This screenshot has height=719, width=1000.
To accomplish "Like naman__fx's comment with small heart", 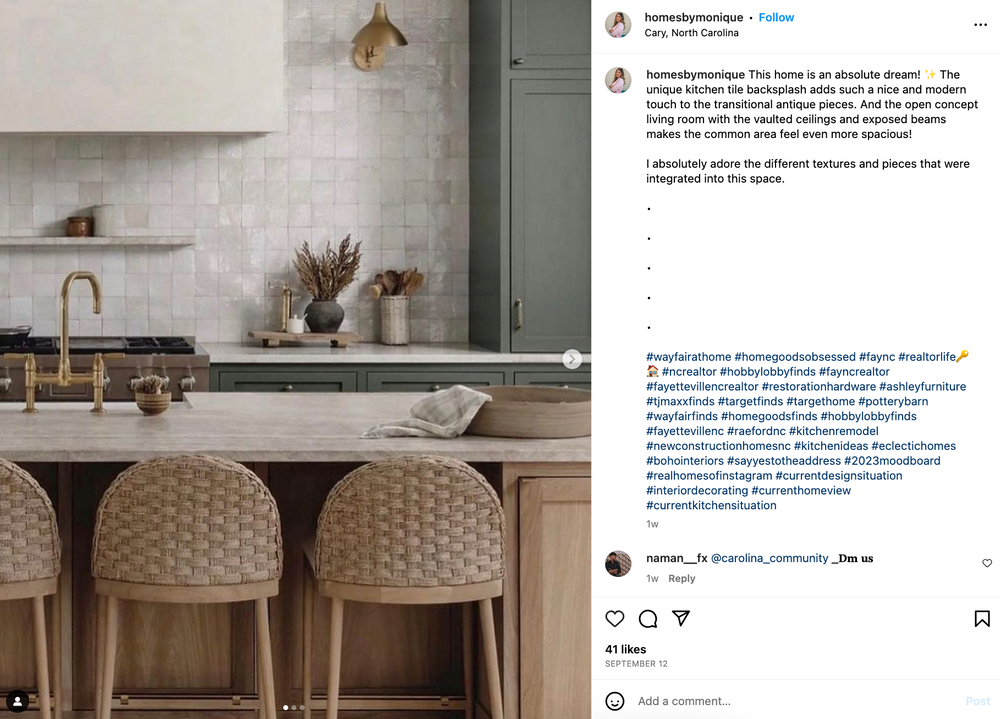I will pos(987,563).
